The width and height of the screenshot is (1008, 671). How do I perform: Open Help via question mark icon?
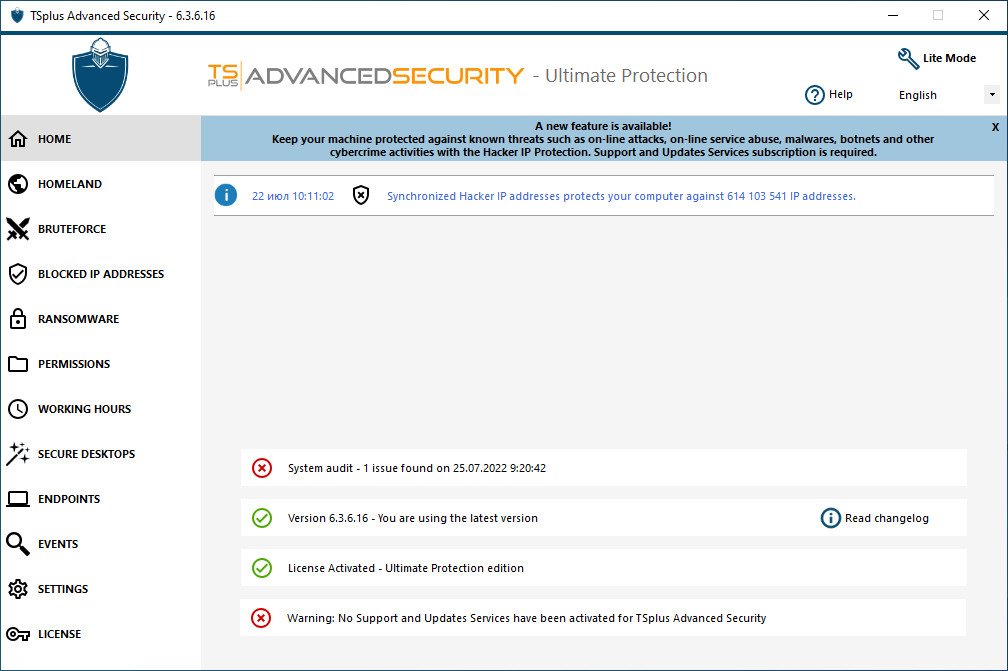(815, 95)
